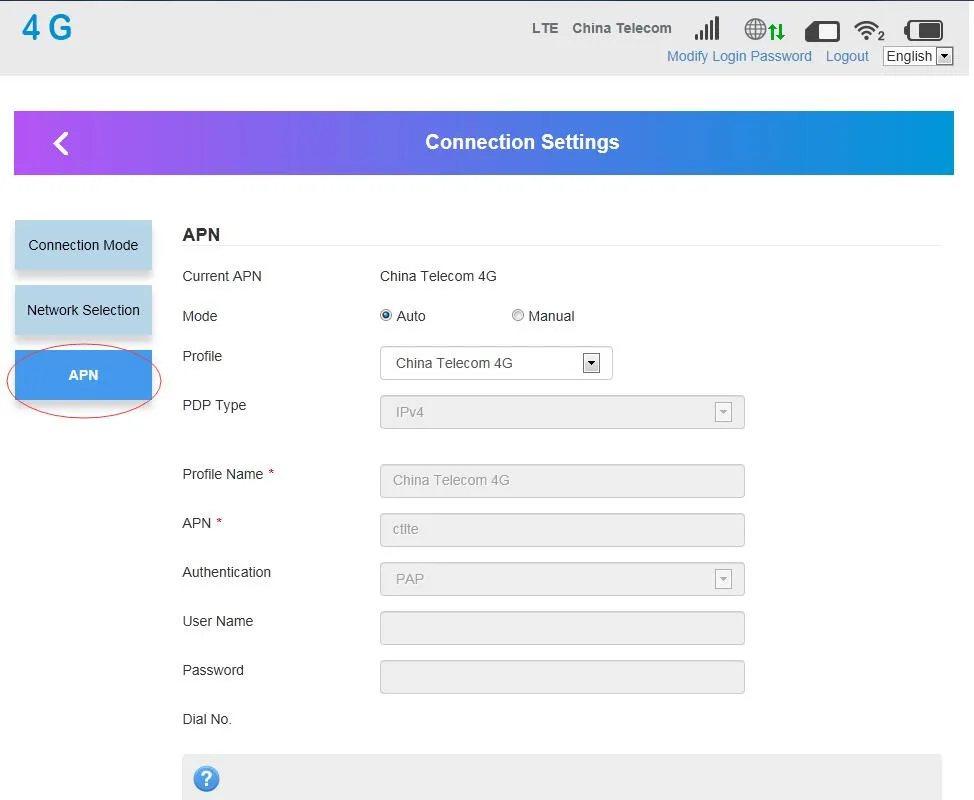Click the Authentication label

tap(227, 572)
